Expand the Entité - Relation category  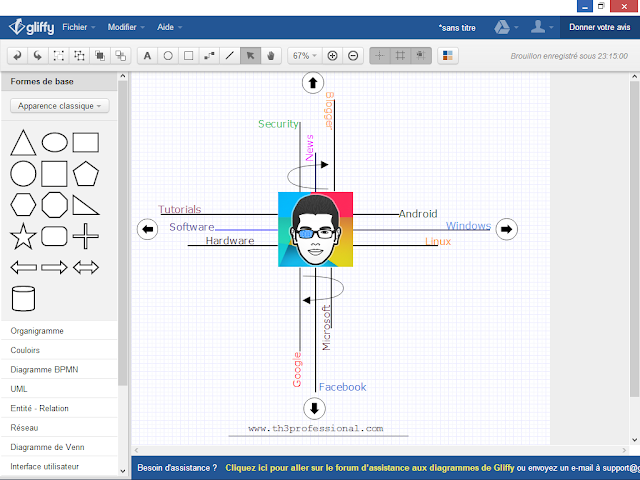click(59, 408)
